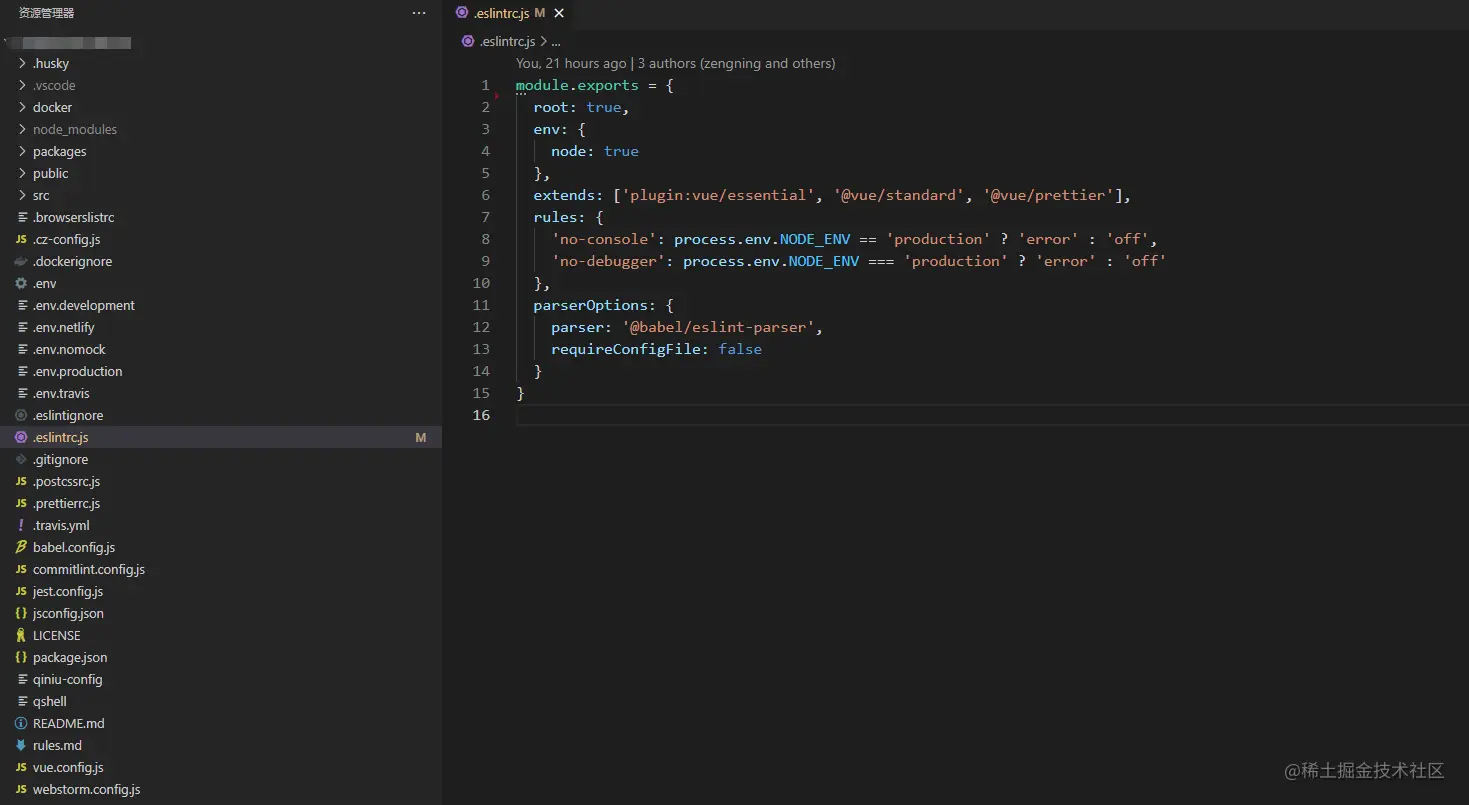This screenshot has width=1469, height=805.
Task: Click the Babel icon of babel.config.js
Action: pyautogui.click(x=22, y=547)
